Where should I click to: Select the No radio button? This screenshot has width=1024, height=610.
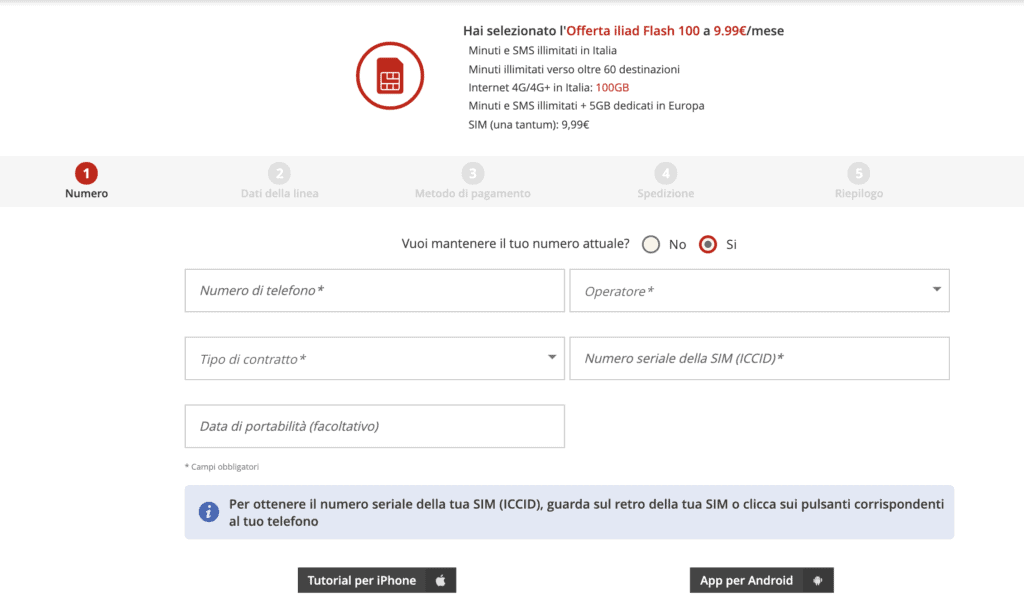(651, 244)
